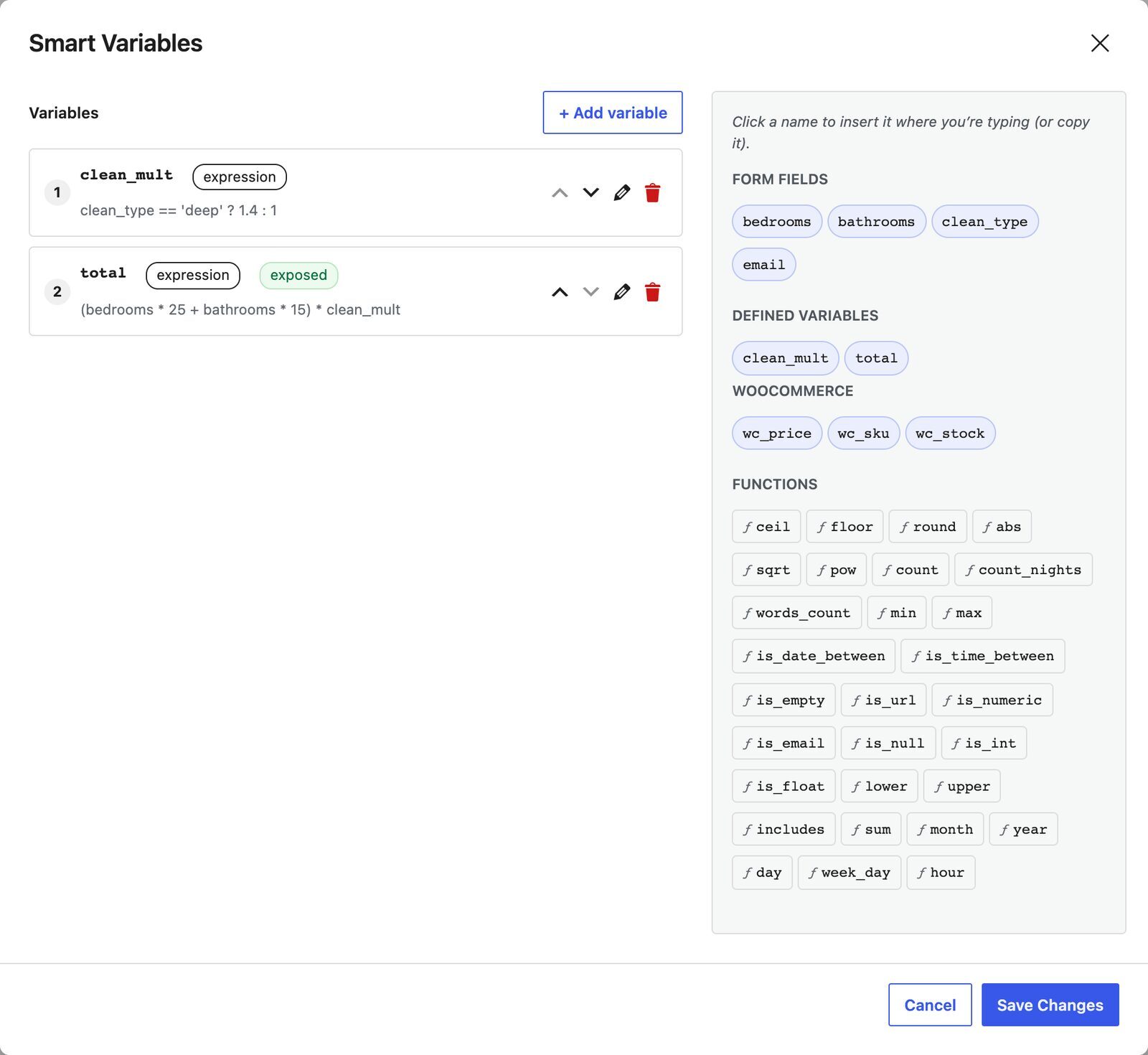Insert the wc_stock WooCommerce variable
Image resolution: width=1148 pixels, height=1055 pixels.
pos(950,433)
